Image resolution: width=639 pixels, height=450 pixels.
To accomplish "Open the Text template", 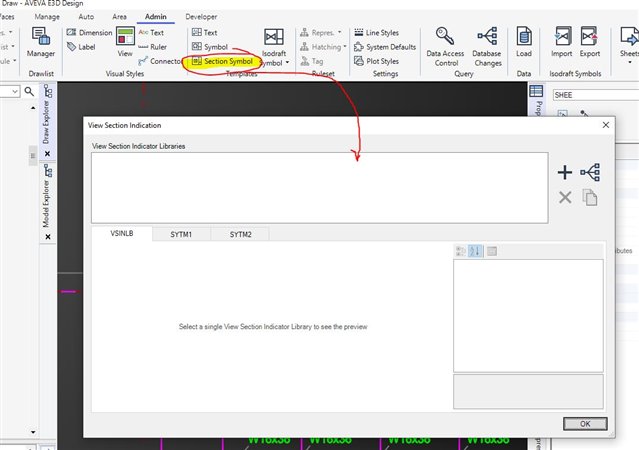I will tap(205, 33).
